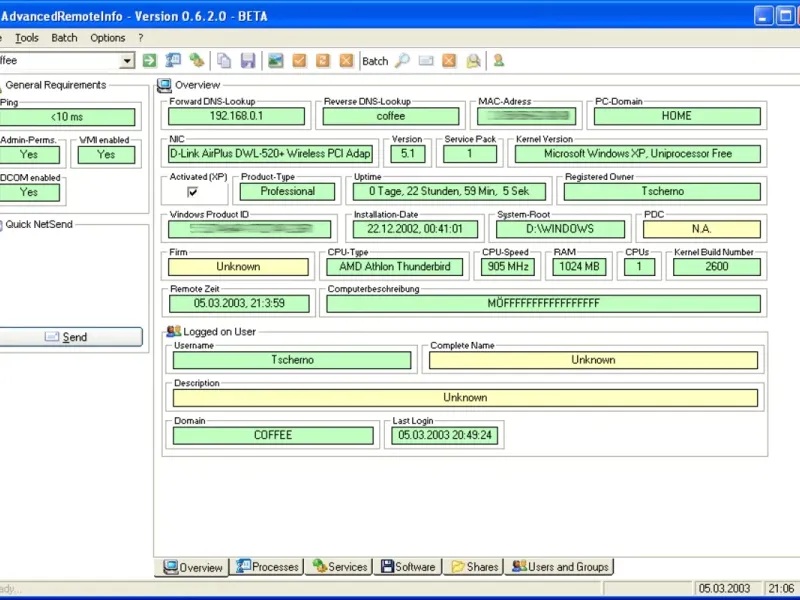Switch to the Services tab
The width and height of the screenshot is (800, 600).
[340, 567]
